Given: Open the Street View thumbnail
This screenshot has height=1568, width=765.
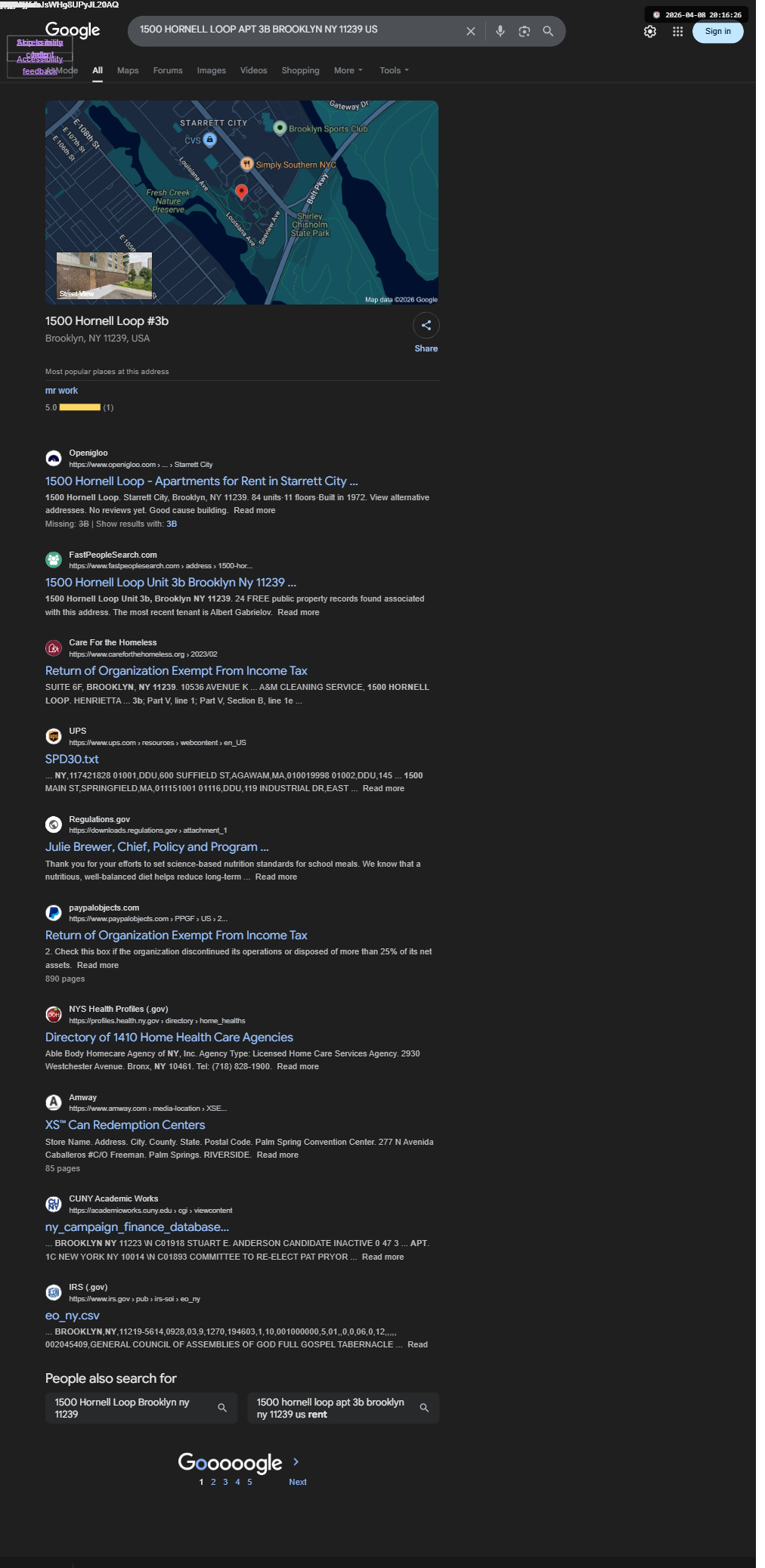Looking at the screenshot, I should pos(104,276).
